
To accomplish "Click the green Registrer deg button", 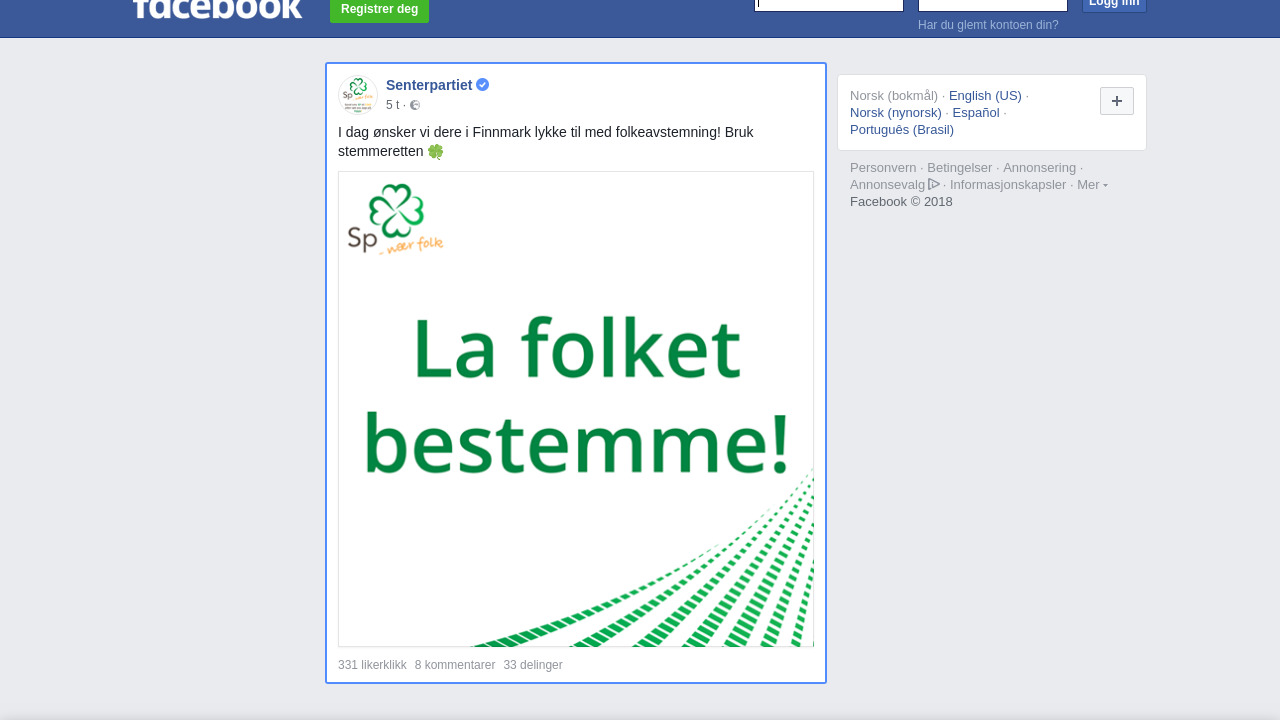I will pyautogui.click(x=379, y=10).
